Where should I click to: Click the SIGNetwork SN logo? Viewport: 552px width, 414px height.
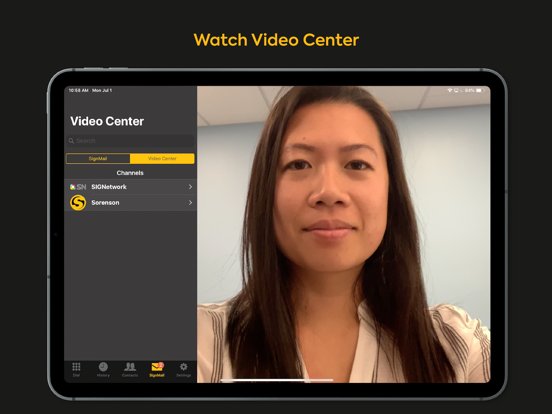78,187
